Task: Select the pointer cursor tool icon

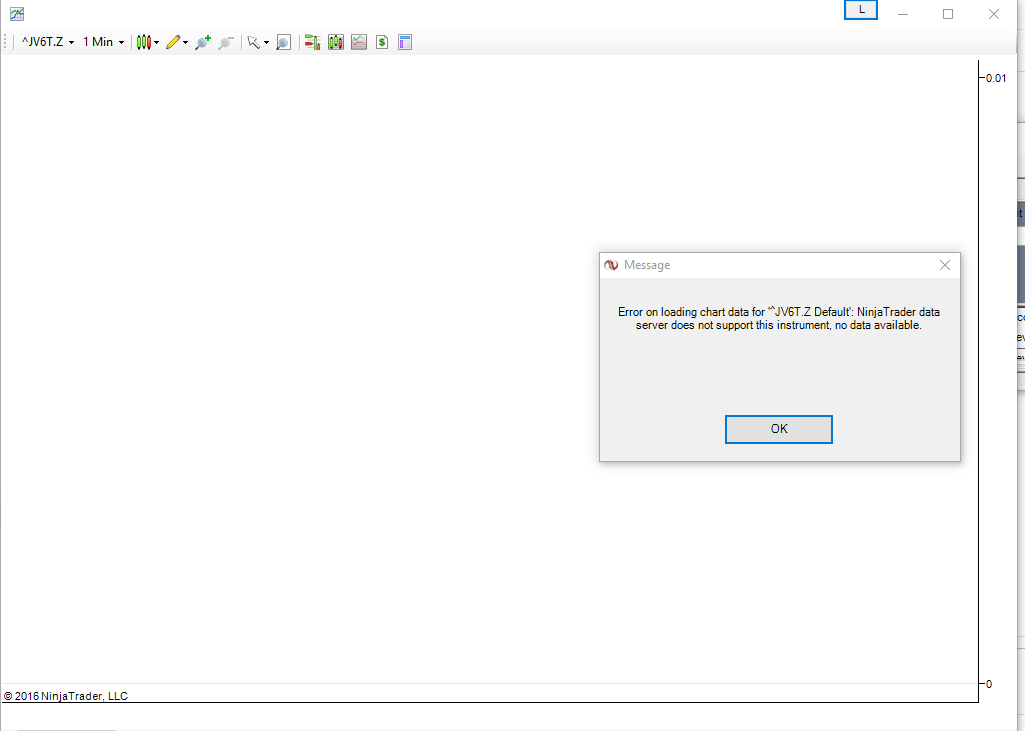Action: click(x=254, y=42)
